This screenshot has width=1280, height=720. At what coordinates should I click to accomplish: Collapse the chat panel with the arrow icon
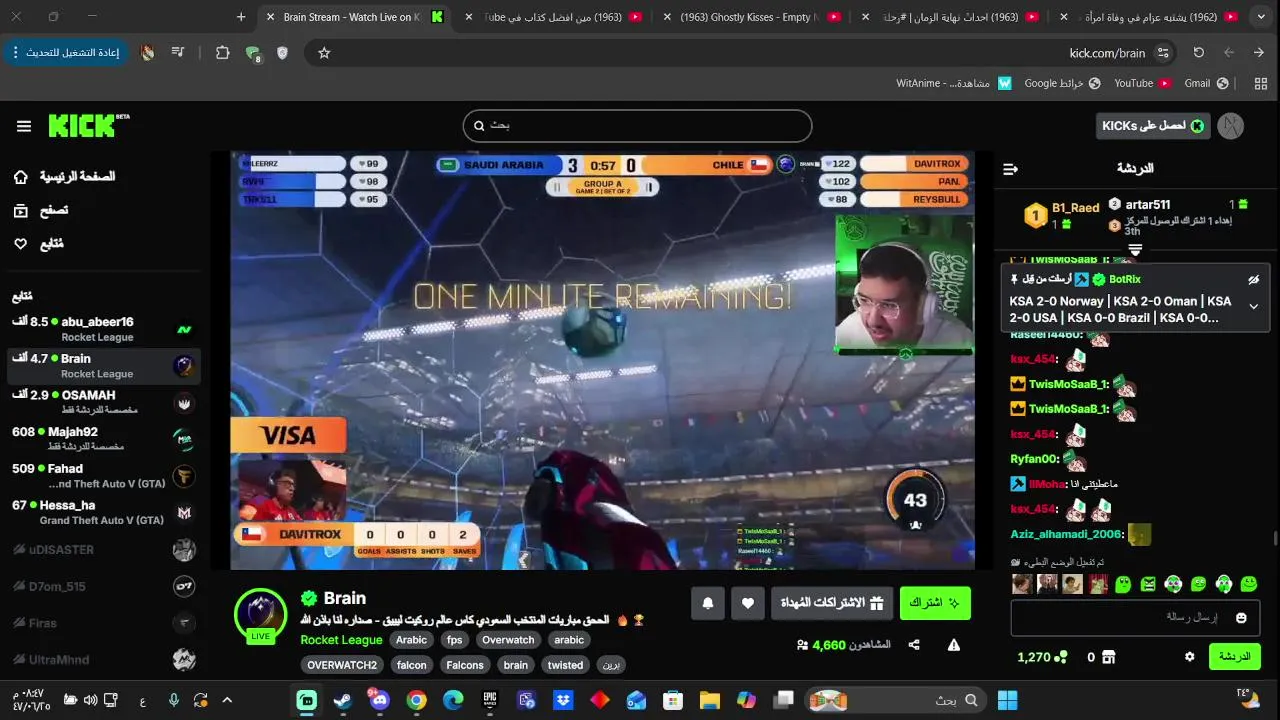coord(1010,169)
